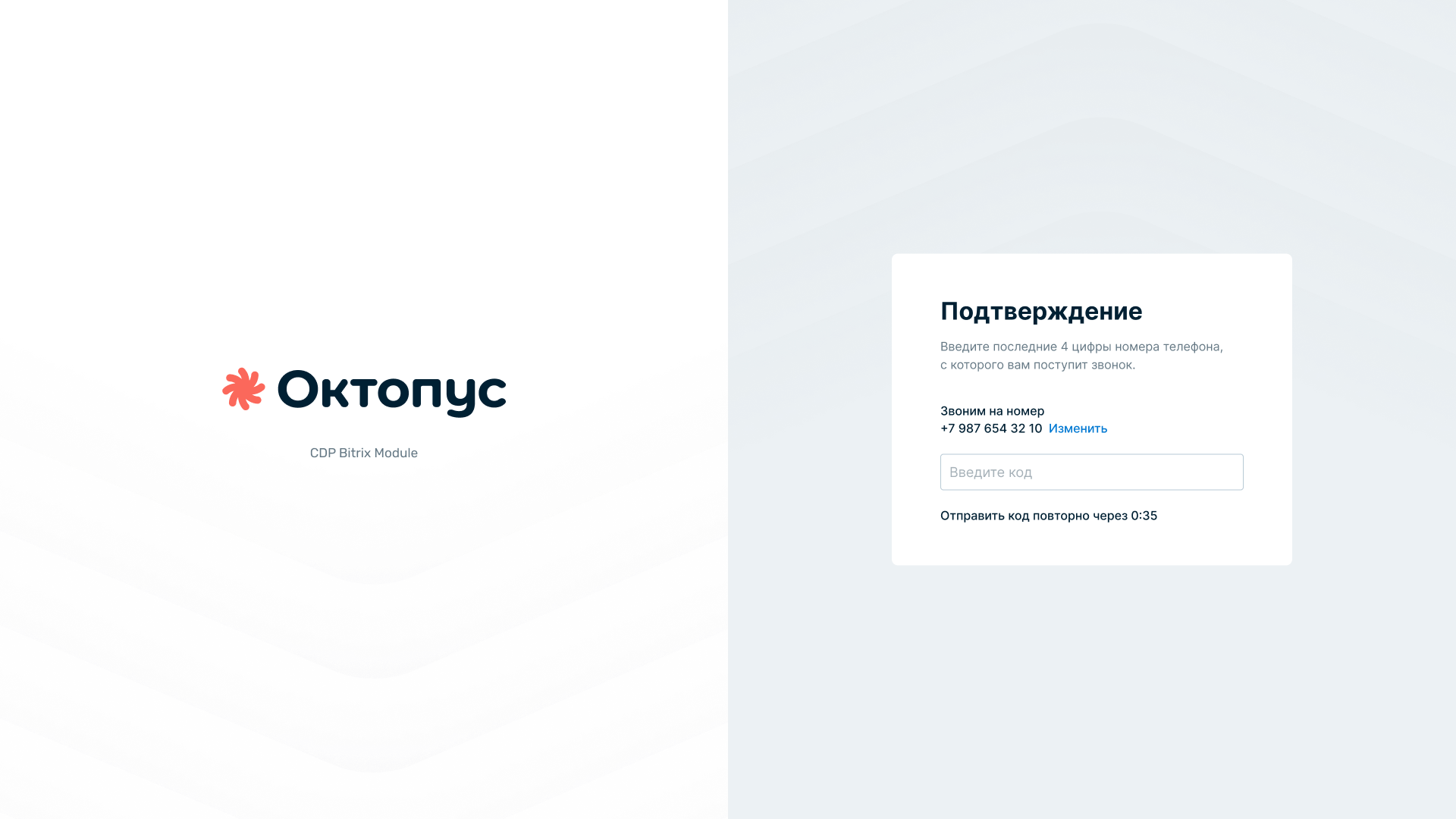Click the Звоним на номер label

coord(992,411)
